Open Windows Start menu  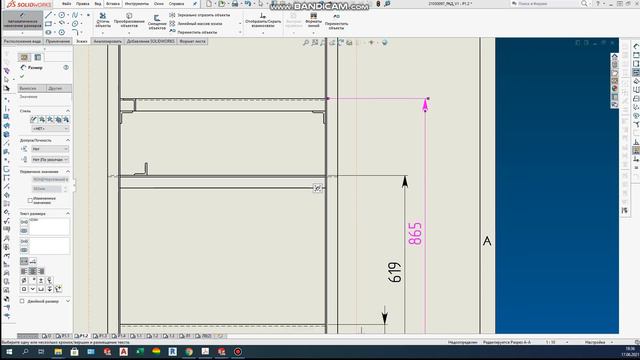click(x=9, y=351)
